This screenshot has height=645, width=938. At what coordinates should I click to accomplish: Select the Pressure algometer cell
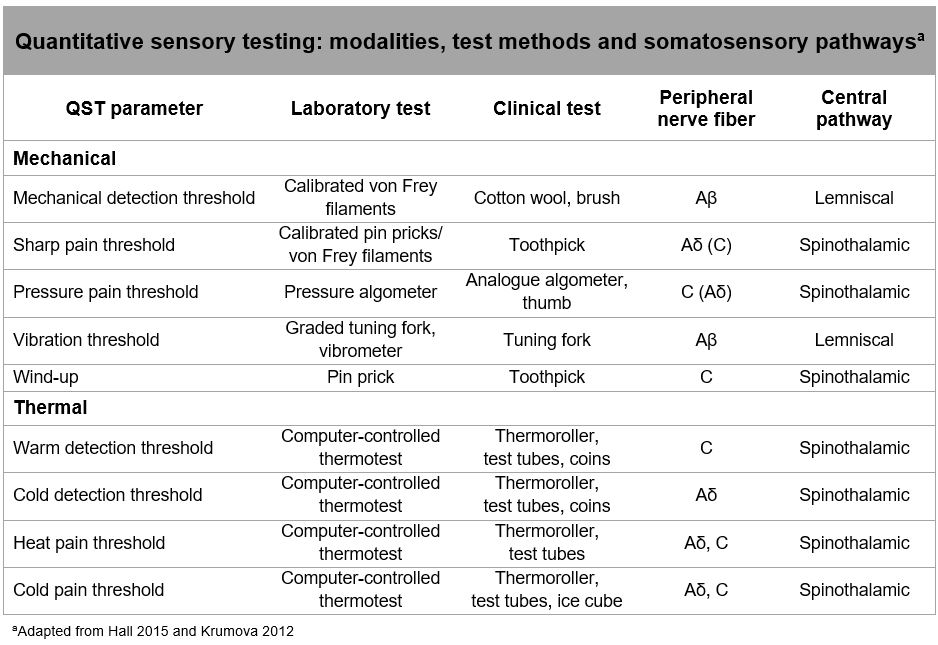[x=360, y=292]
